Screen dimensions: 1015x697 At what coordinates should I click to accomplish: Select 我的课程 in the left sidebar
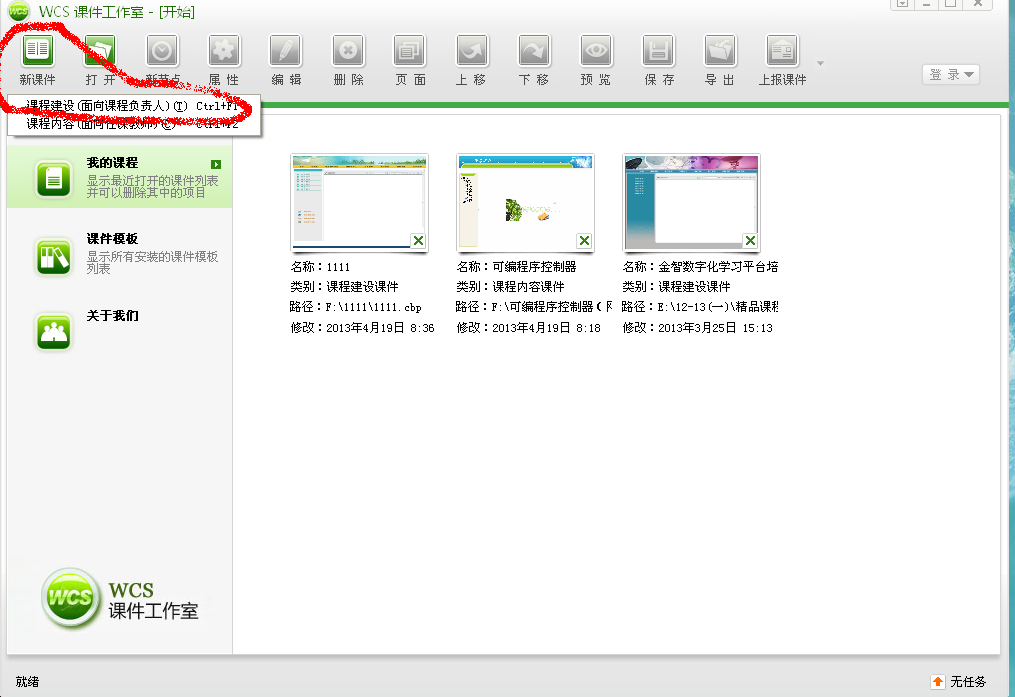pyautogui.click(x=119, y=177)
